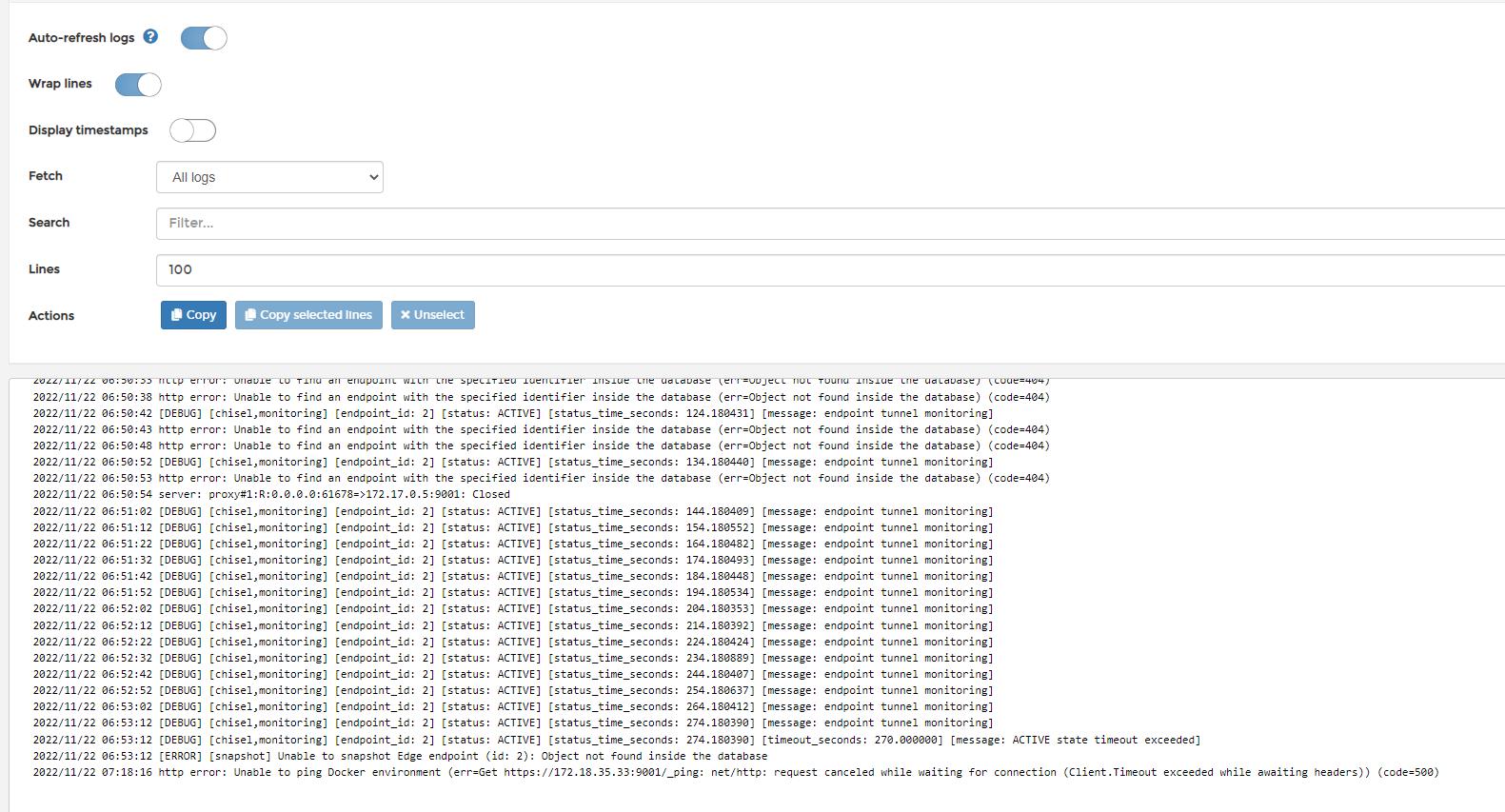The image size is (1505, 812).
Task: Select the log line with status_time_seconds 254.180637
Action: point(513,690)
